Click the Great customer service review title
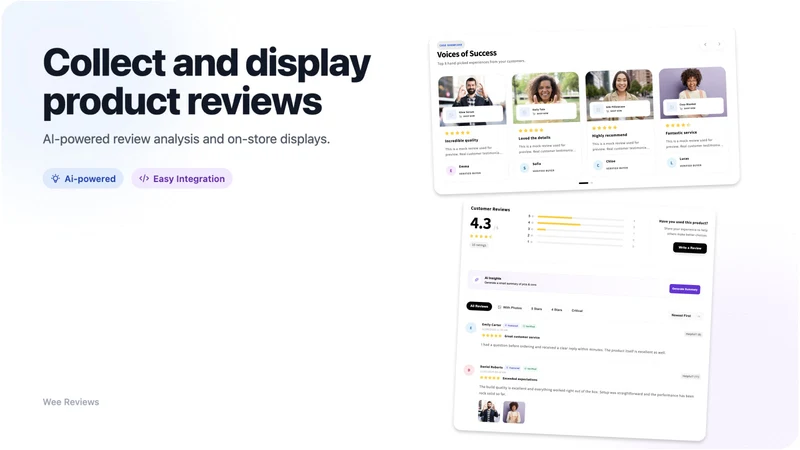 [522, 337]
